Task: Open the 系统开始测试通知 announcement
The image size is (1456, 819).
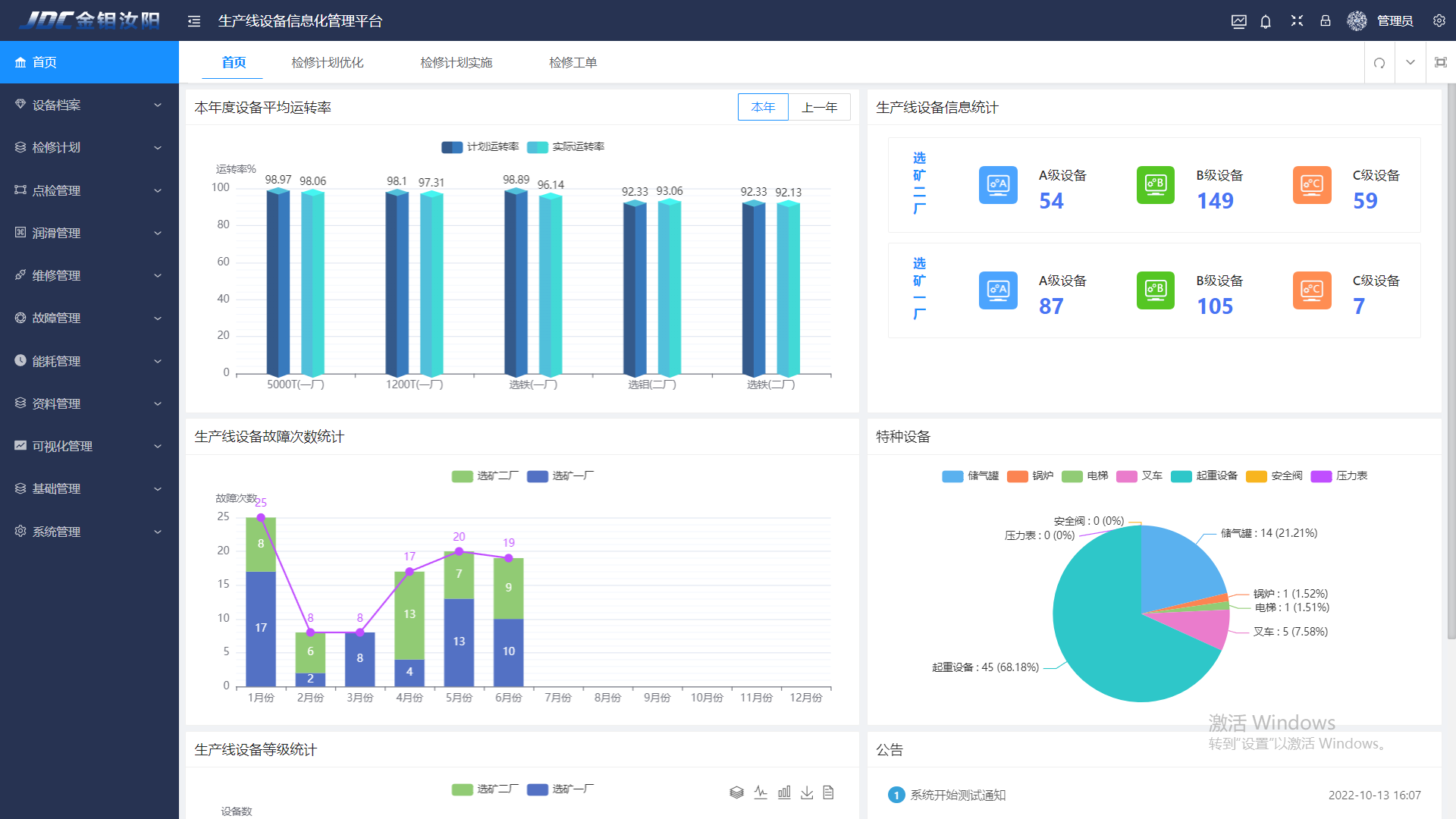Action: point(957,795)
